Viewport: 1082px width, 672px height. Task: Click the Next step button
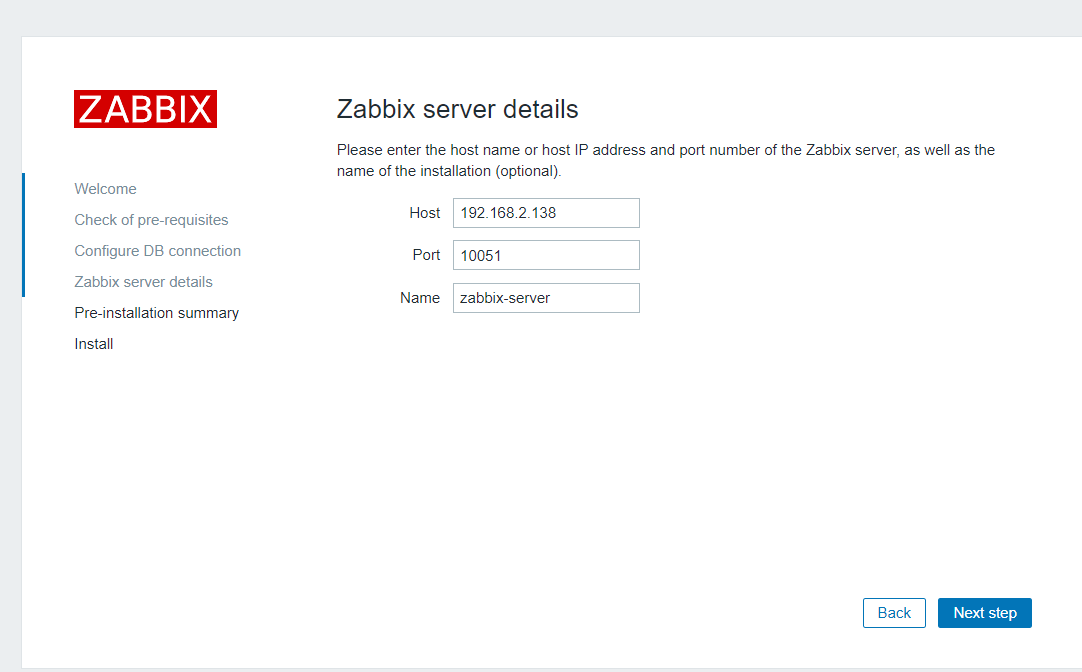(x=985, y=613)
